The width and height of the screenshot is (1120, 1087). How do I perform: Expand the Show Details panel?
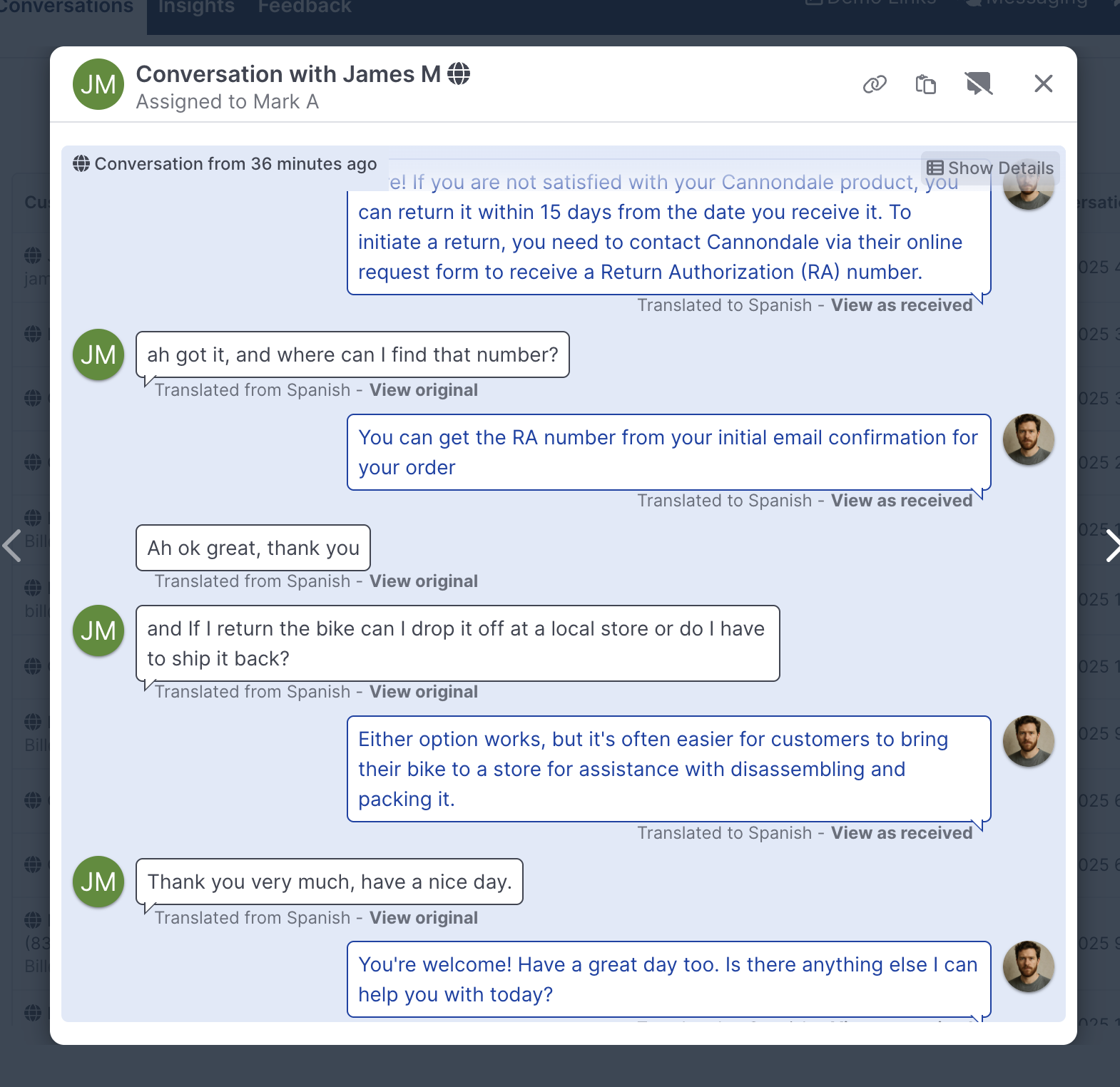990,168
